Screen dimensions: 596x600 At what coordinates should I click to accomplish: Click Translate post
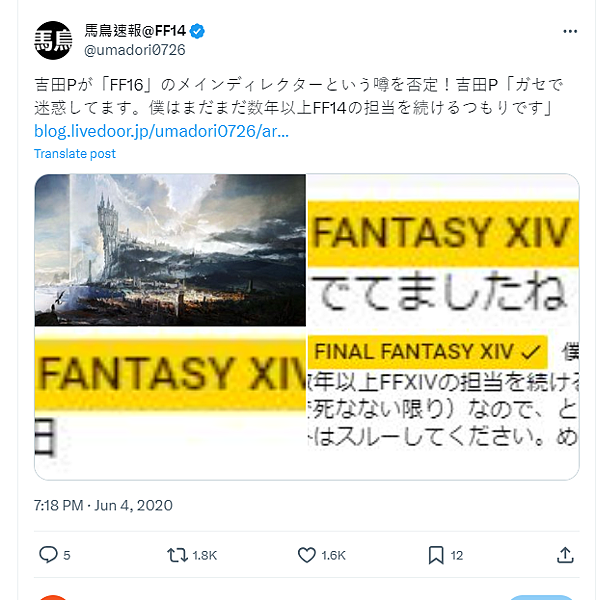click(x=75, y=153)
